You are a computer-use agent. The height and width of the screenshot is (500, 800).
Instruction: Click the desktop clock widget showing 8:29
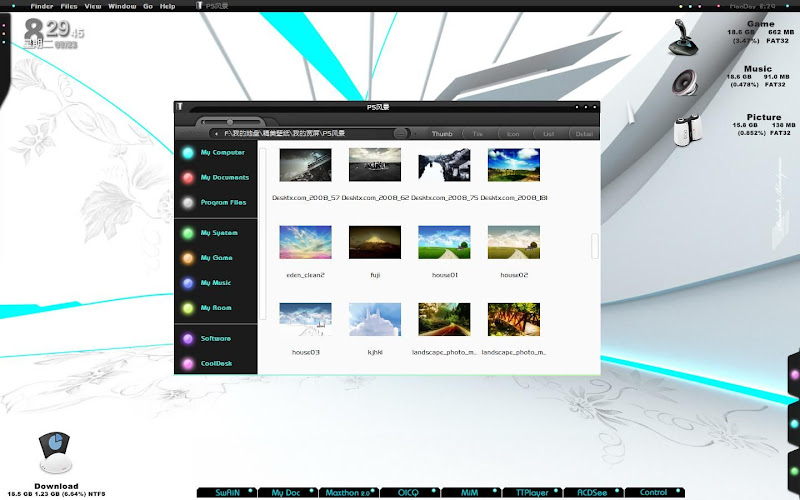point(53,33)
